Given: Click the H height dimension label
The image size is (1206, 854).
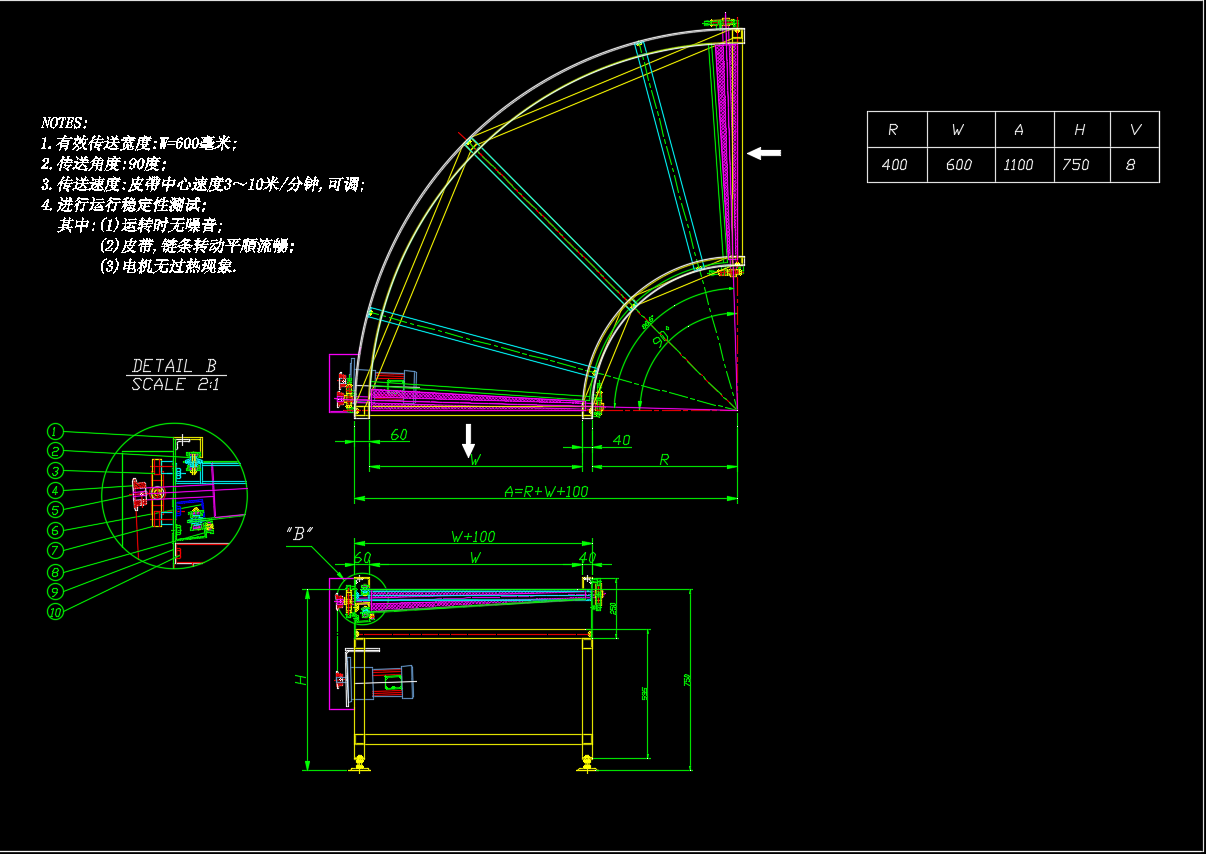Looking at the screenshot, I should 298,679.
